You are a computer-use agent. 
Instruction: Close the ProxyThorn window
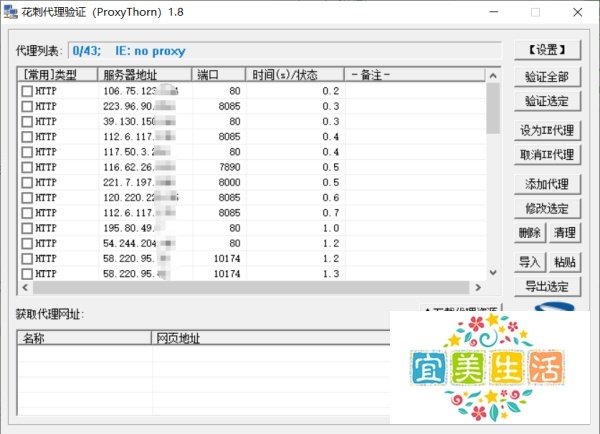pos(577,12)
